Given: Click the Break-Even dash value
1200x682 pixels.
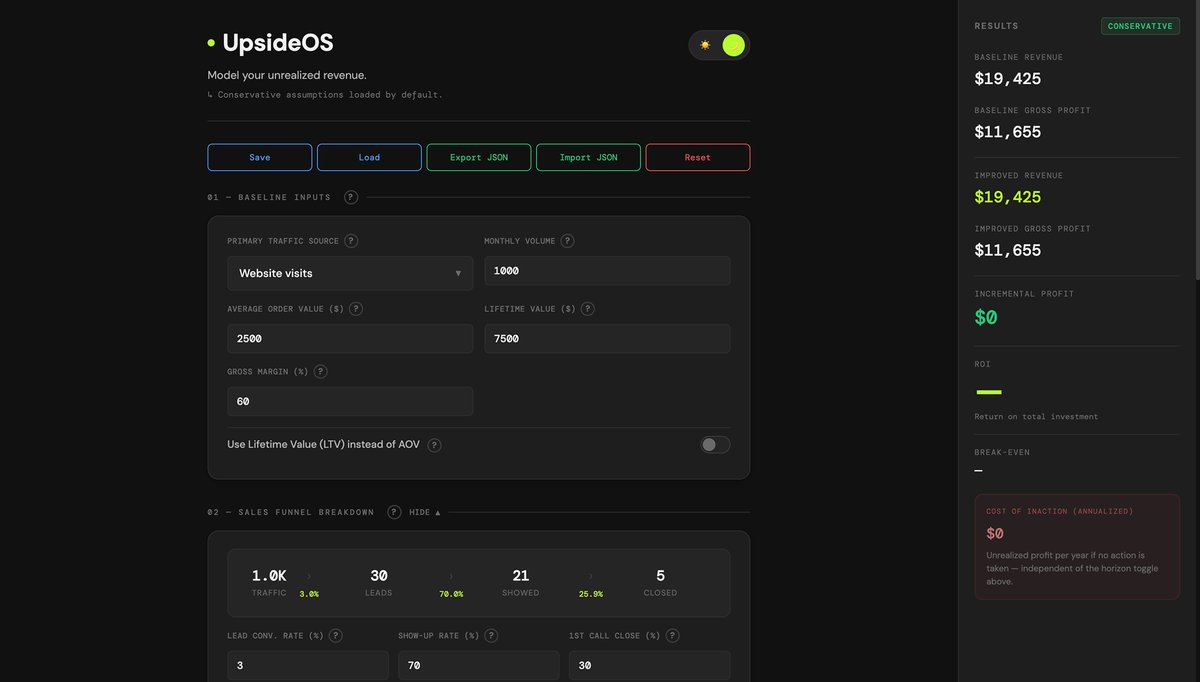Looking at the screenshot, I should tap(979, 470).
